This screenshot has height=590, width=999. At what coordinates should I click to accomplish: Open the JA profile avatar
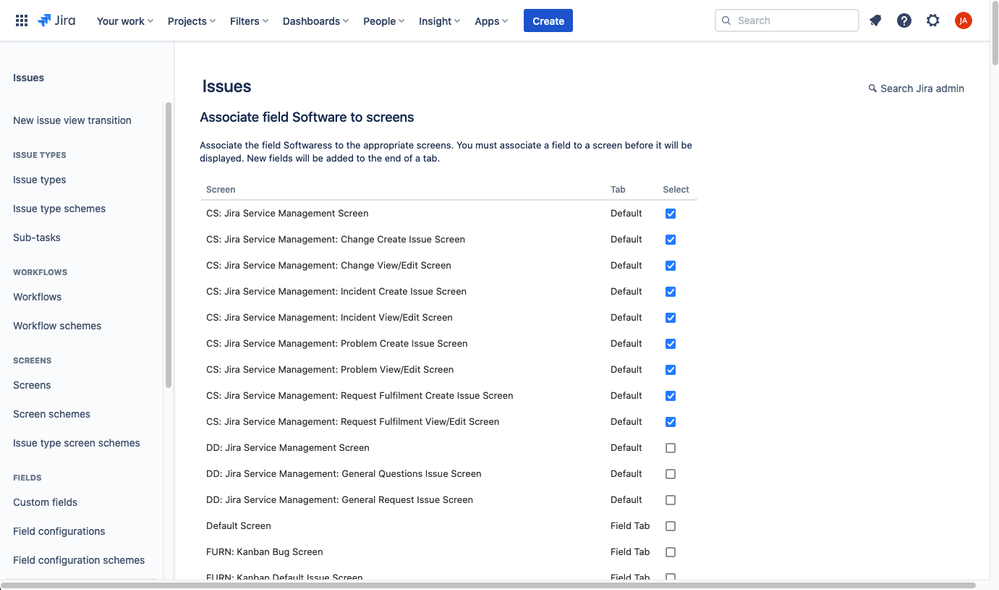[963, 20]
